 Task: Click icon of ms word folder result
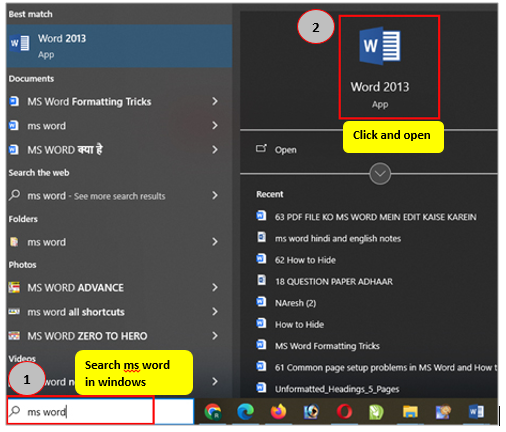[14, 242]
